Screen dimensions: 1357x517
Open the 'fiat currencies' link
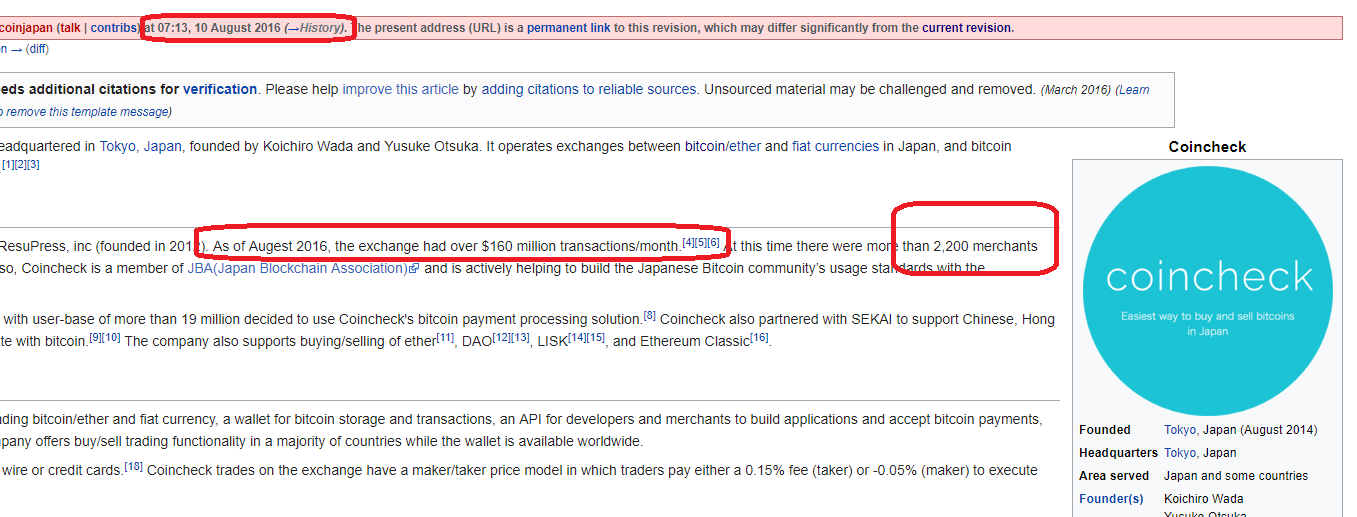point(835,146)
